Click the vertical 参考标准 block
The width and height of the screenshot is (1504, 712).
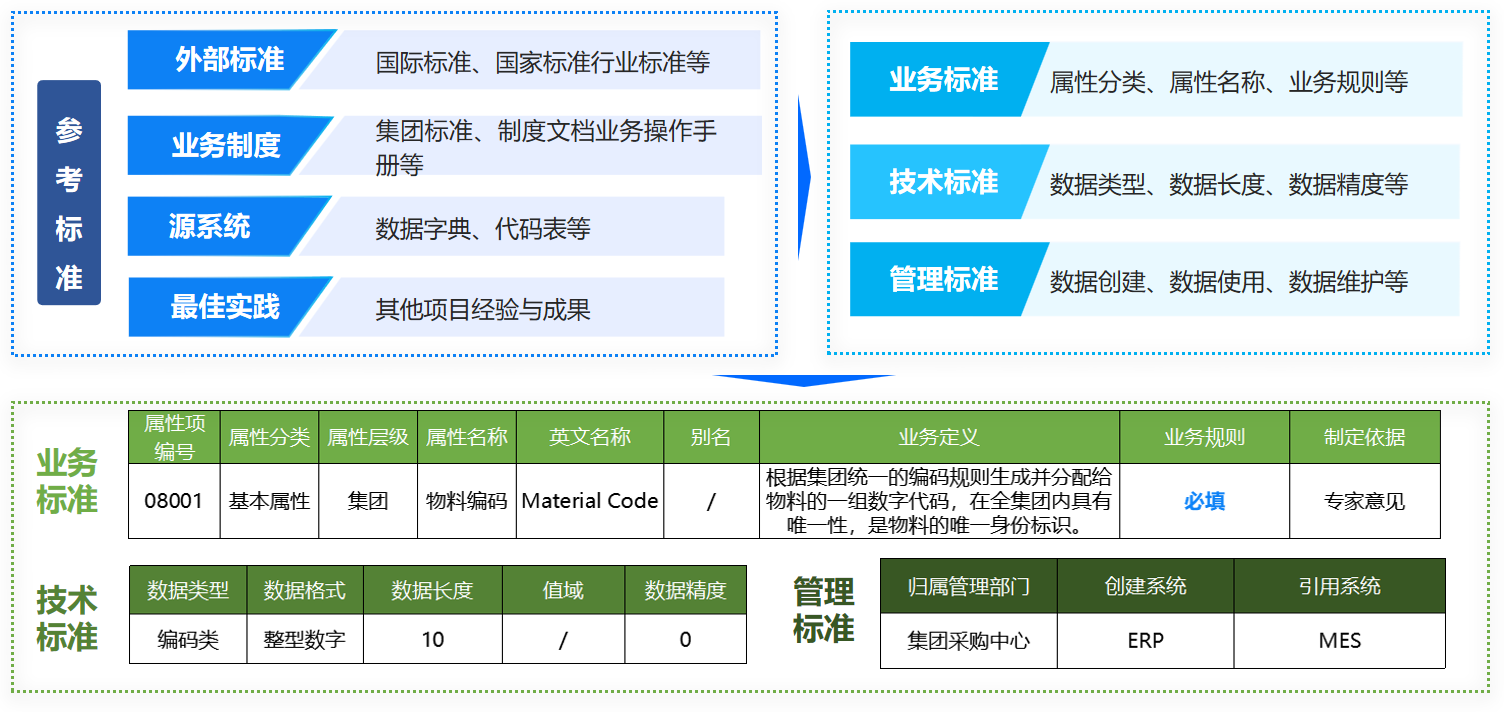[69, 192]
